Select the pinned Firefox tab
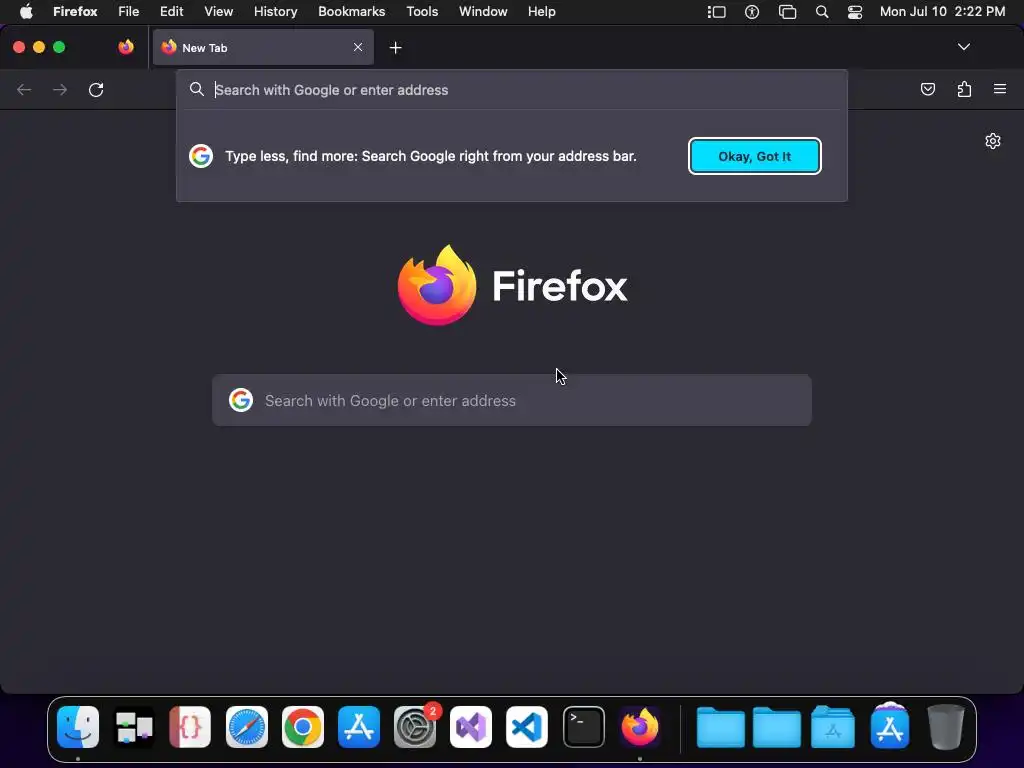 pyautogui.click(x=126, y=47)
